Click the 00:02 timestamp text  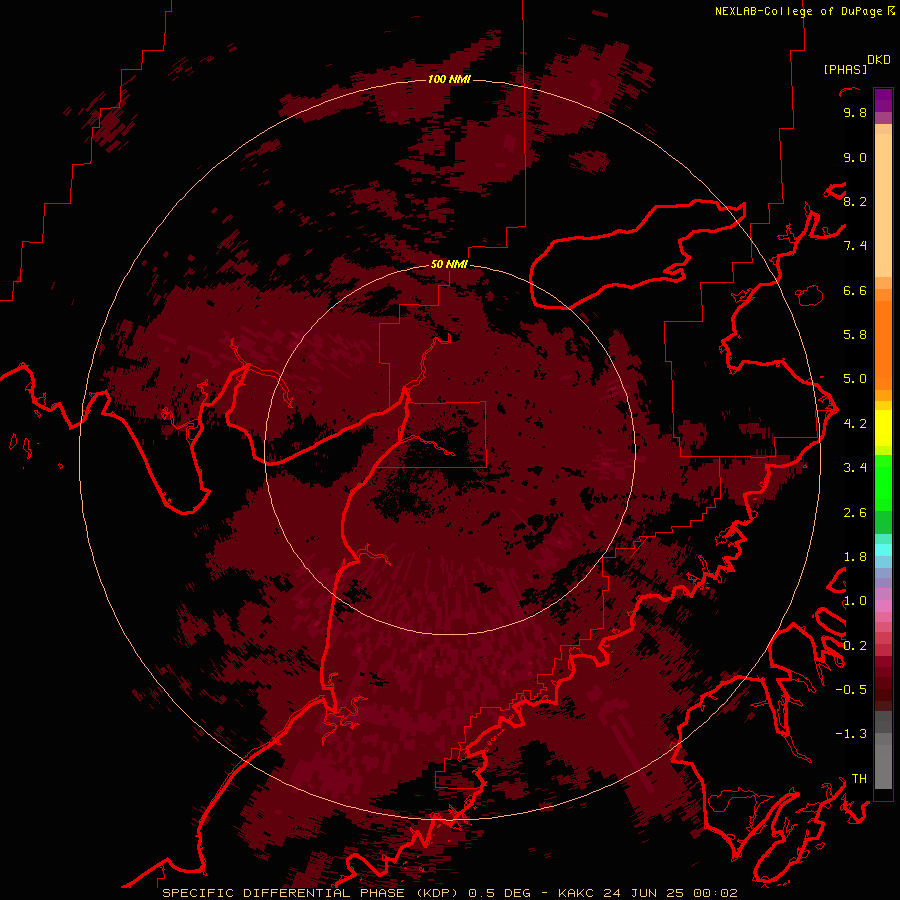(715, 893)
